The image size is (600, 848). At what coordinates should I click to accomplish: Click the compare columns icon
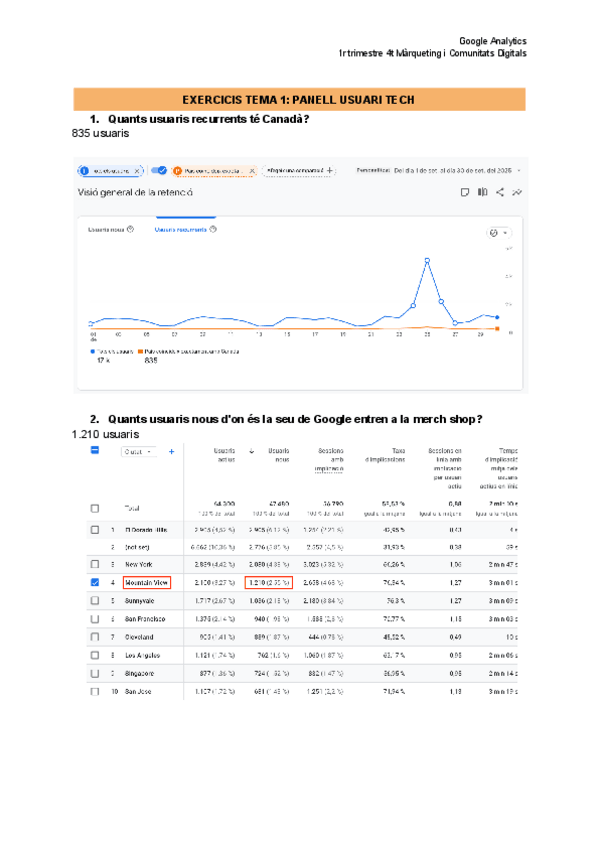481,192
